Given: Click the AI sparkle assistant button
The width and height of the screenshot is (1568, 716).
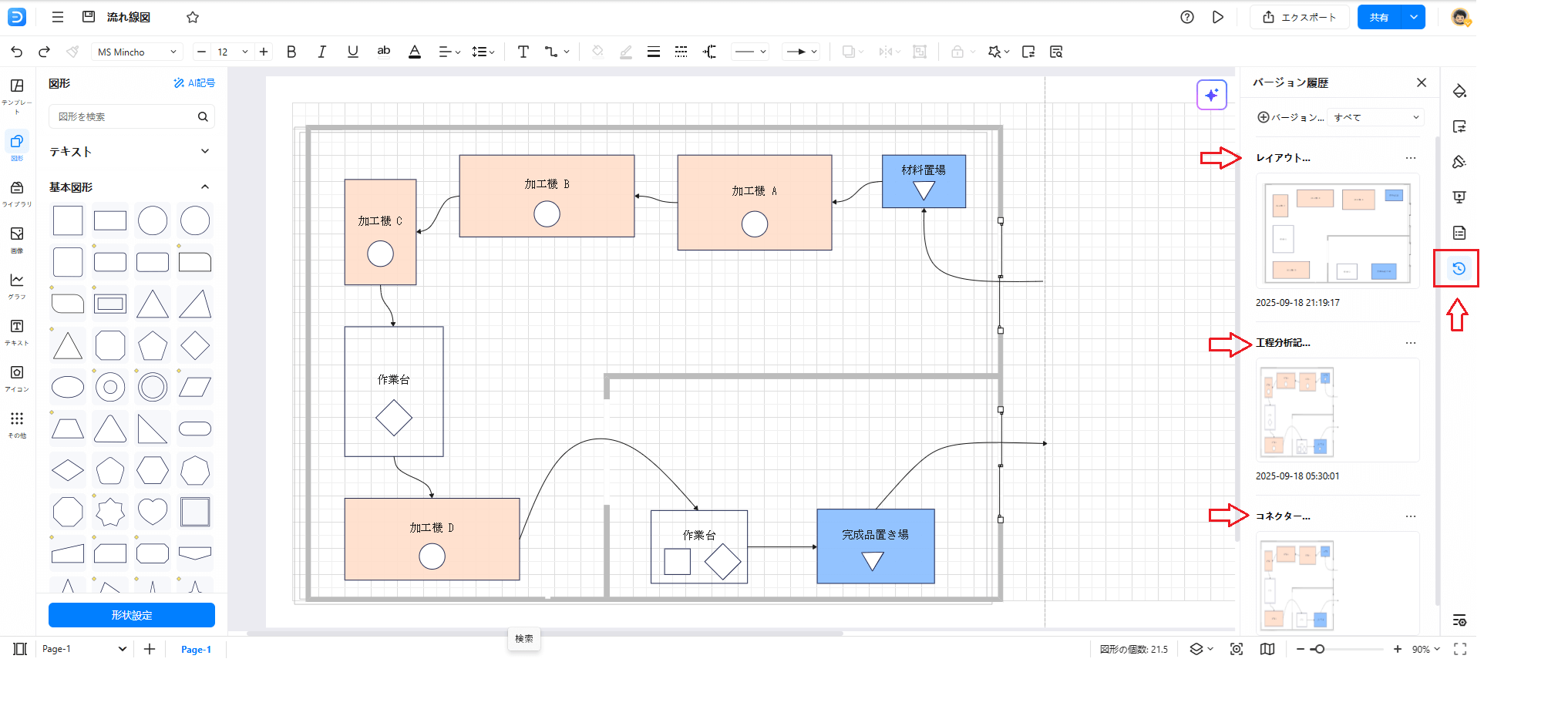Looking at the screenshot, I should point(1211,95).
